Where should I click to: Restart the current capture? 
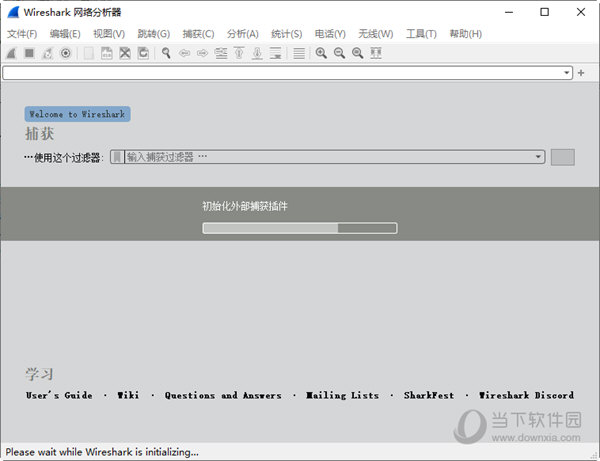click(47, 53)
